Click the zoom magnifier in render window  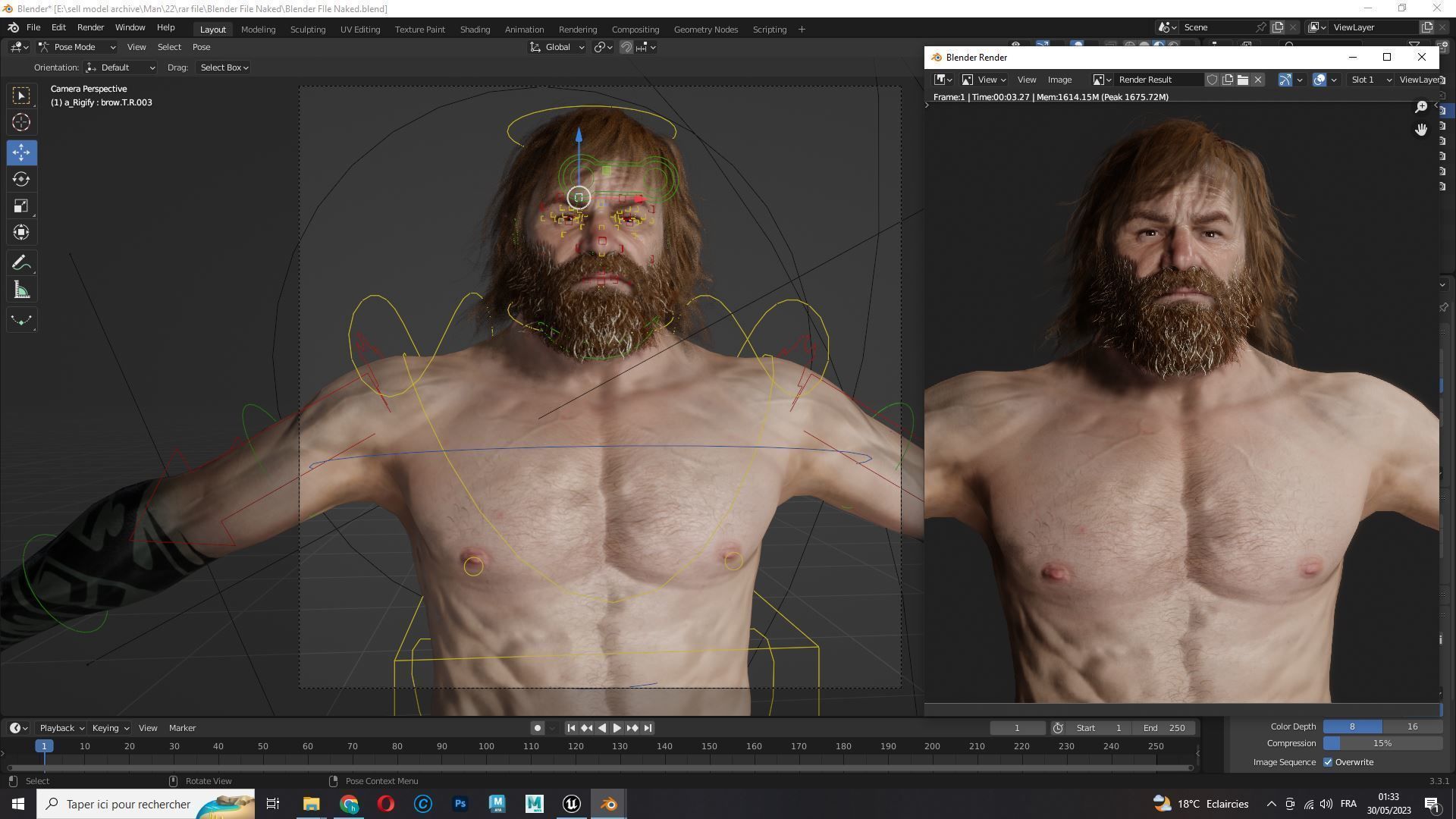tap(1421, 107)
